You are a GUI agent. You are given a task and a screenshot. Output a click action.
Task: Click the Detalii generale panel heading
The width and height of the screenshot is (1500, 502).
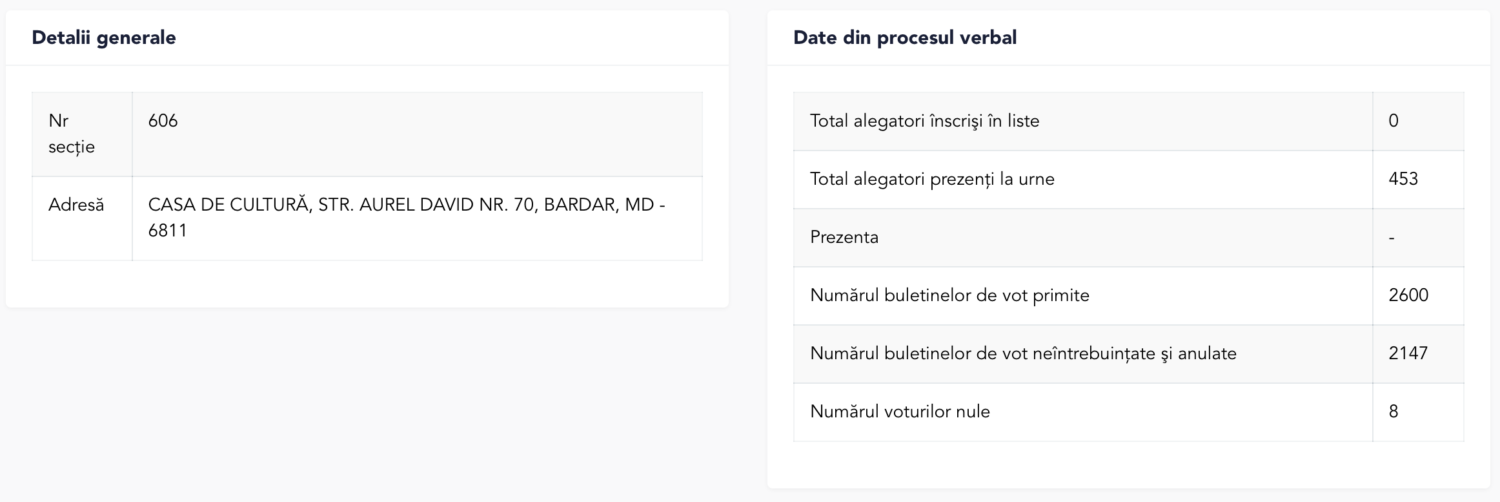click(104, 38)
